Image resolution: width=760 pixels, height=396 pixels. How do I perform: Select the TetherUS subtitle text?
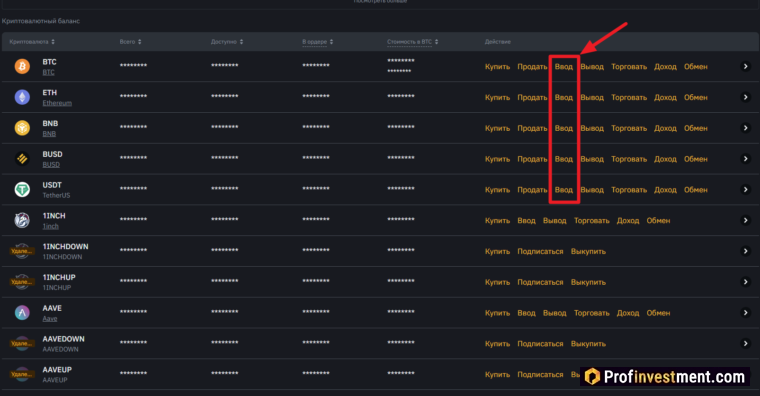[x=56, y=195]
